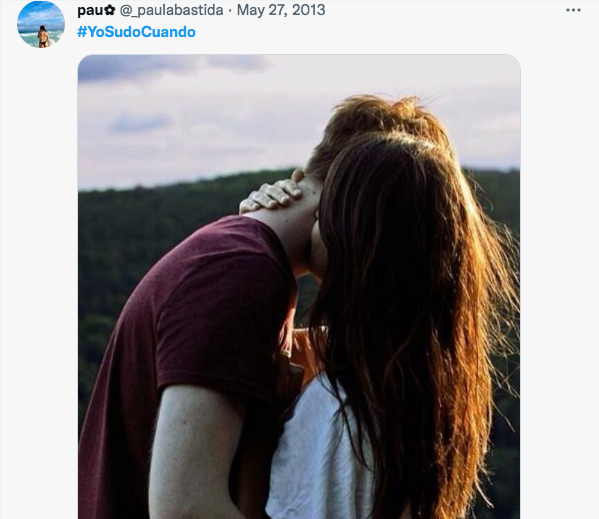This screenshot has height=519, width=599.
Task: Click the display name pau
Action: (91, 11)
